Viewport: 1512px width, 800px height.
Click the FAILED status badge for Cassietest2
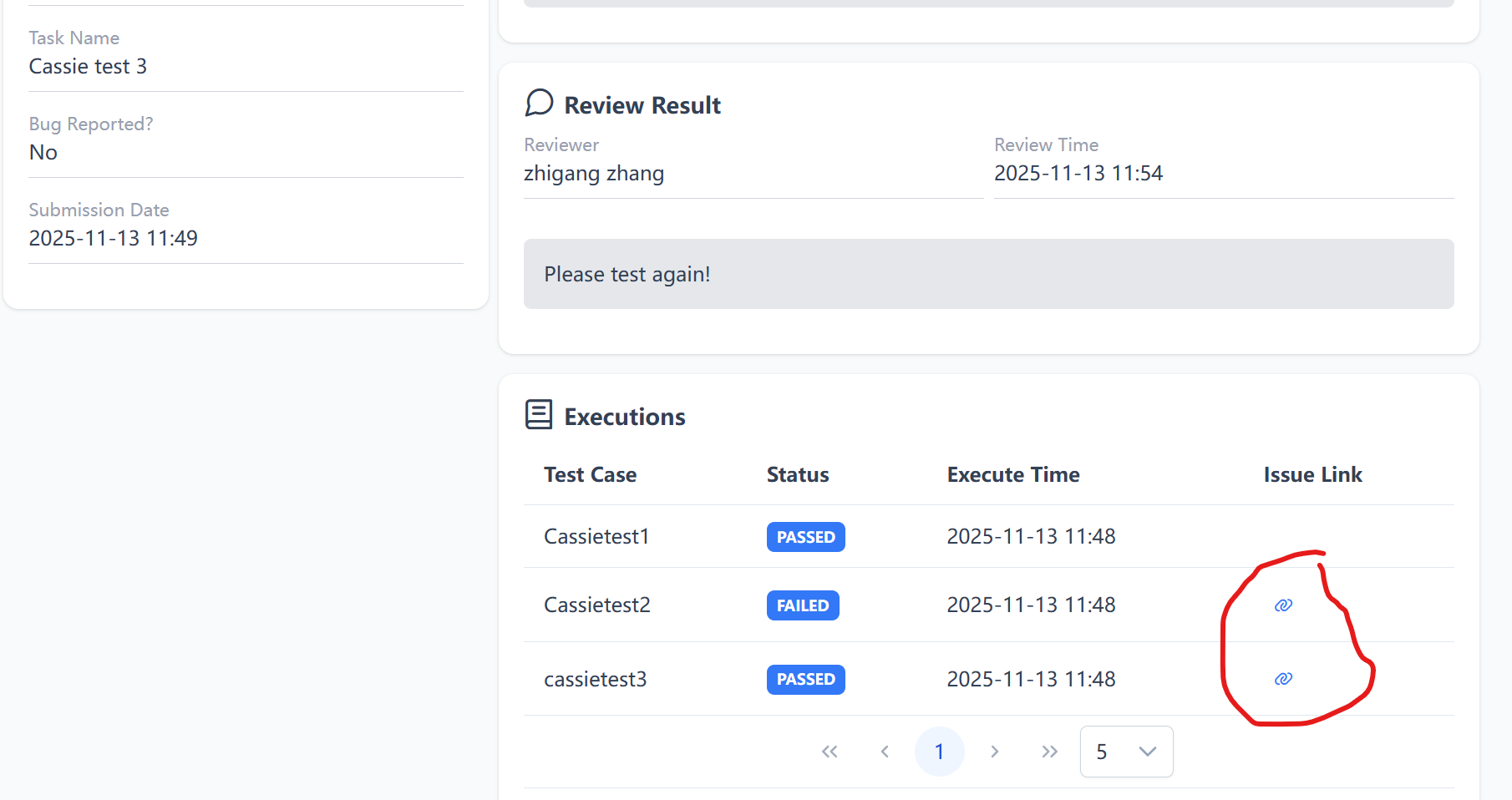coord(802,605)
